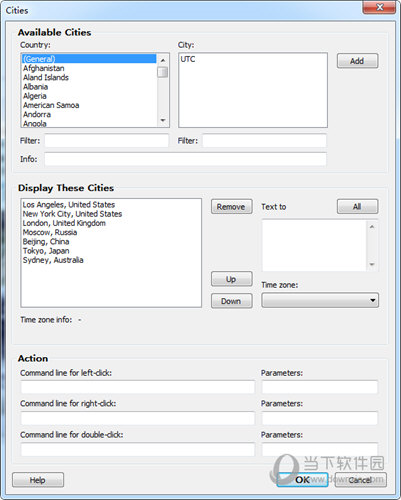Viewport: 401px width, 500px height.
Task: Focus the City Filter field
Action: point(265,141)
